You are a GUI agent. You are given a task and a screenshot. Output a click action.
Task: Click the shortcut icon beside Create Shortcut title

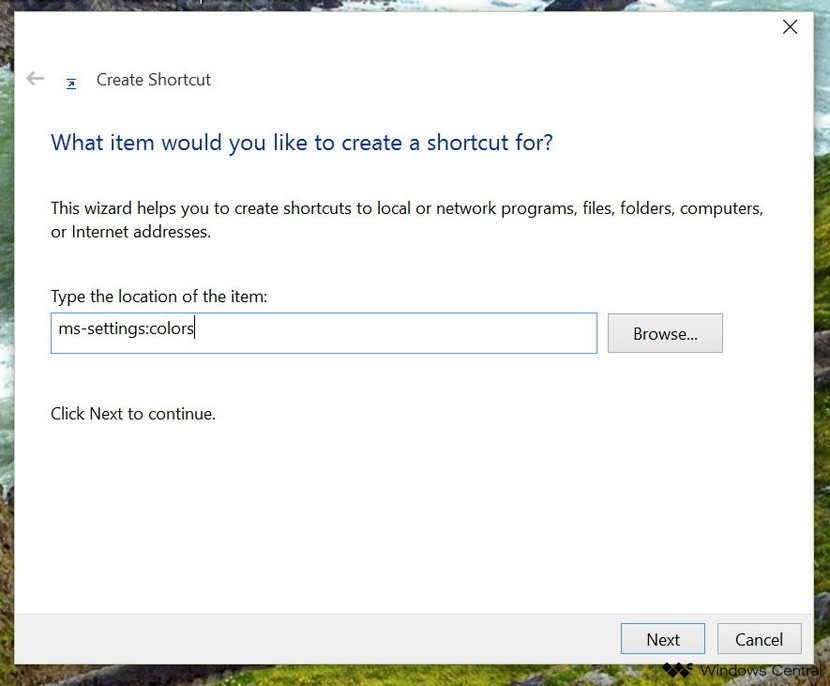pyautogui.click(x=71, y=83)
